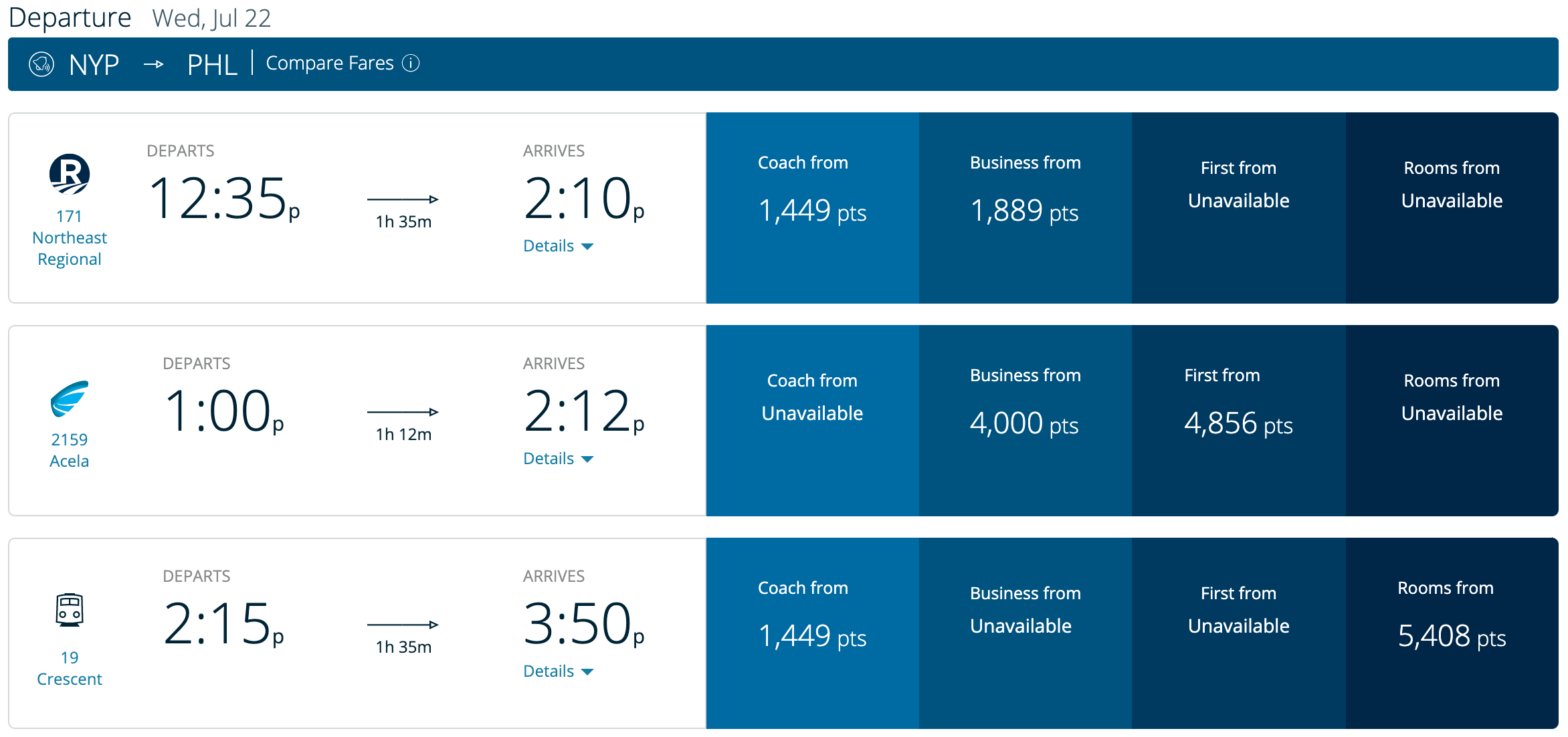The height and width of the screenshot is (737, 1568).
Task: Click the Compare Fares info icon
Action: (411, 63)
